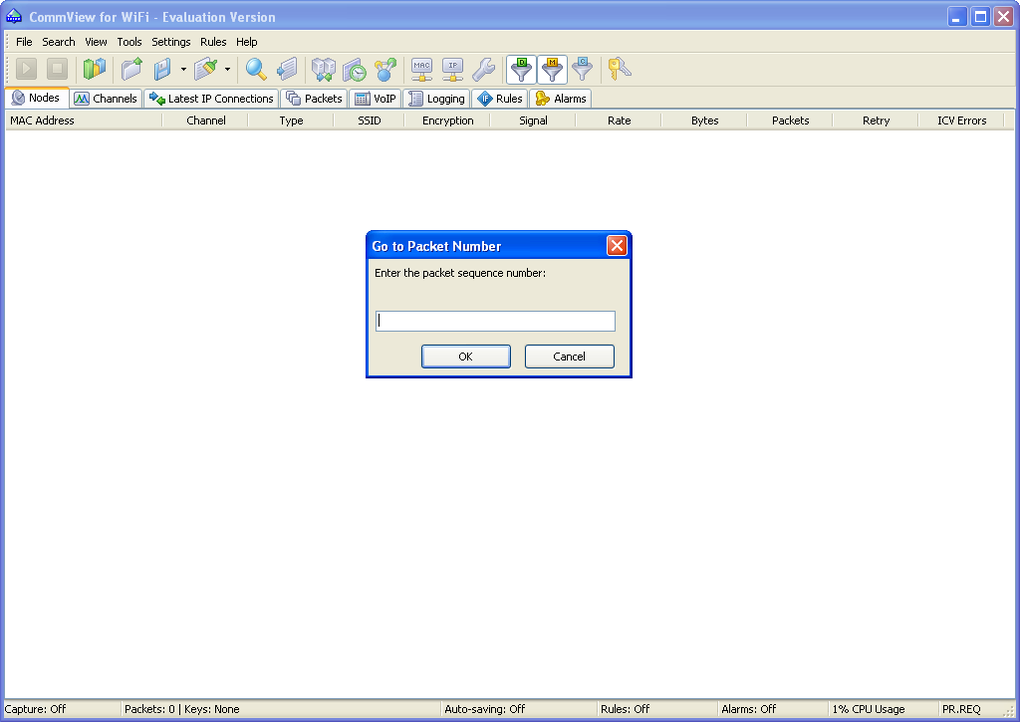Switch to the Rules tab
1020x722 pixels.
[x=500, y=98]
